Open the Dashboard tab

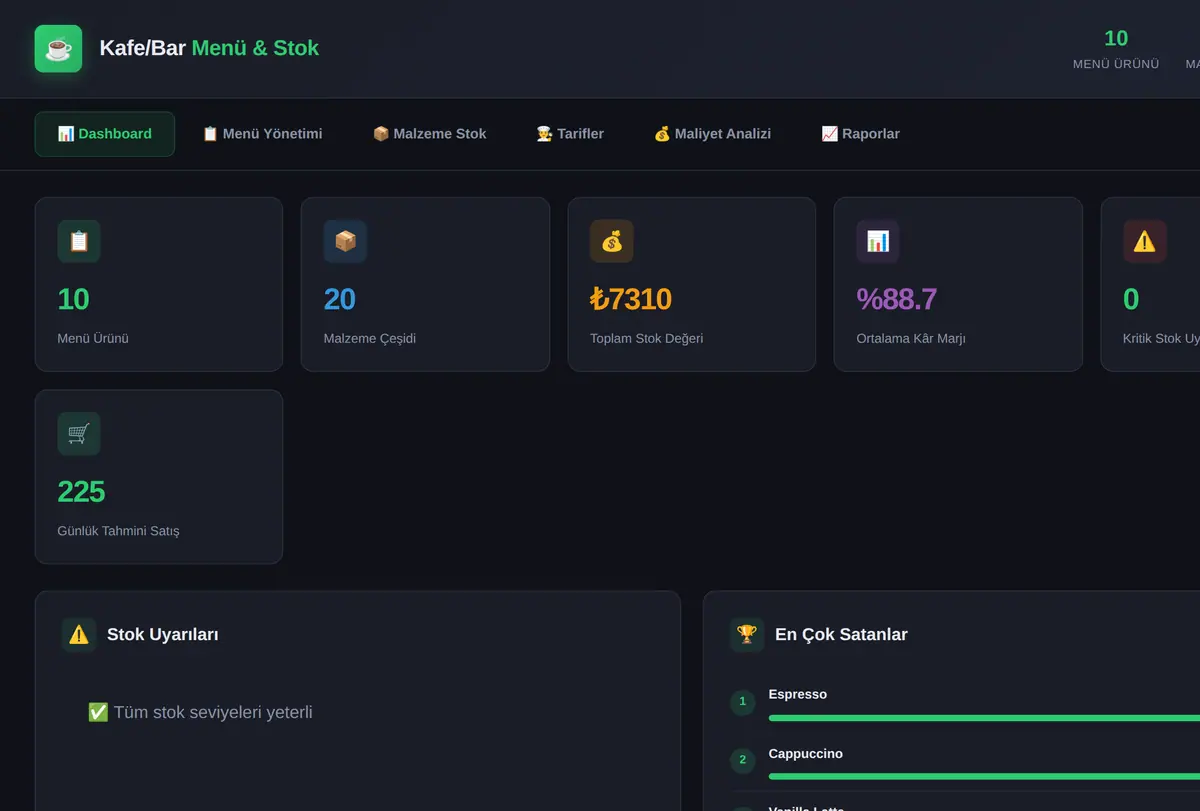pyautogui.click(x=105, y=134)
